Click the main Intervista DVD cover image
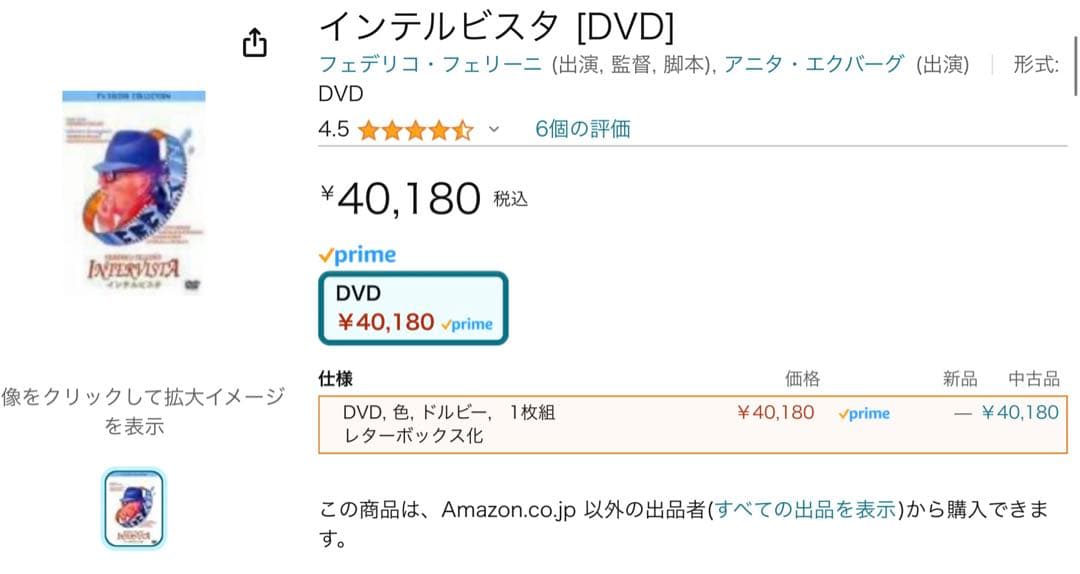 click(x=133, y=192)
